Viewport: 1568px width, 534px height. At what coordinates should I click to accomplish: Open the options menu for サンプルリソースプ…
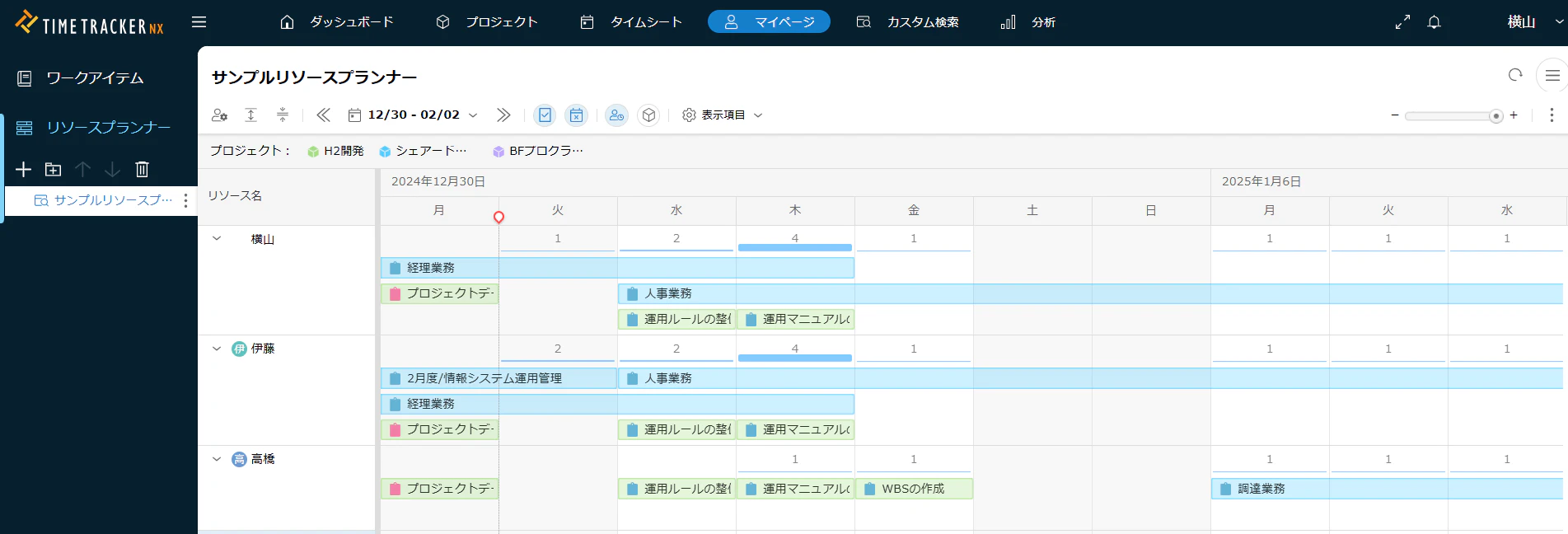coord(186,200)
